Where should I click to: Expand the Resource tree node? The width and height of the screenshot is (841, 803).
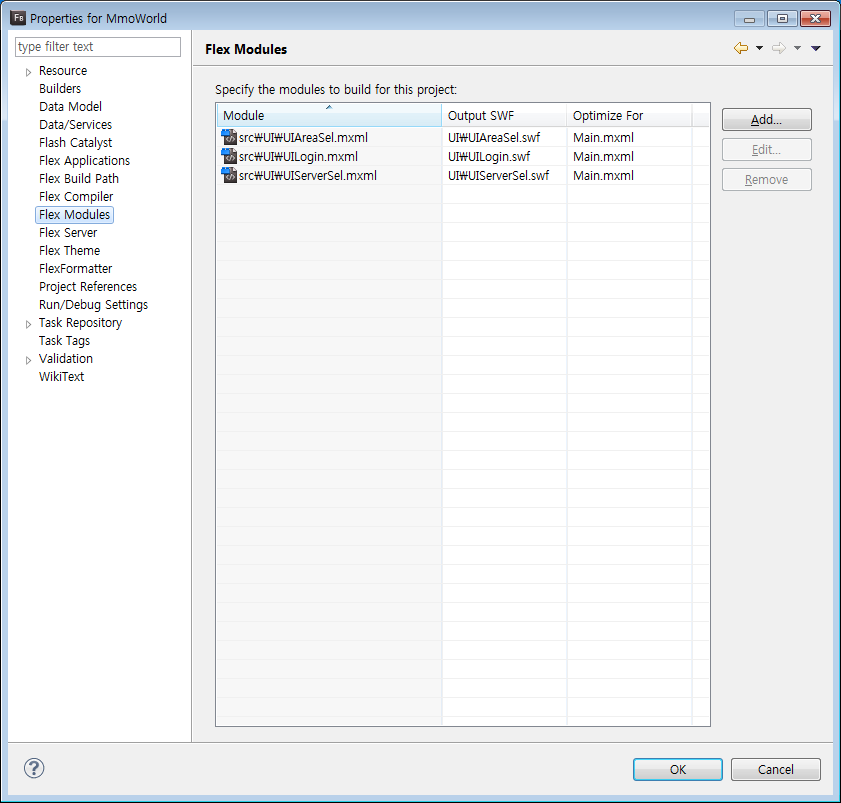click(27, 70)
